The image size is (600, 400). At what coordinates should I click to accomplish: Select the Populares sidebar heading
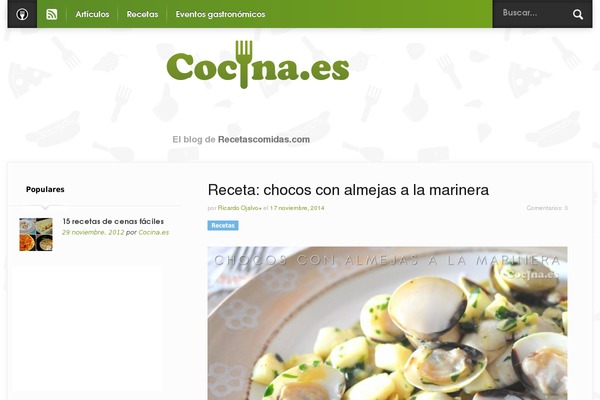(45, 189)
